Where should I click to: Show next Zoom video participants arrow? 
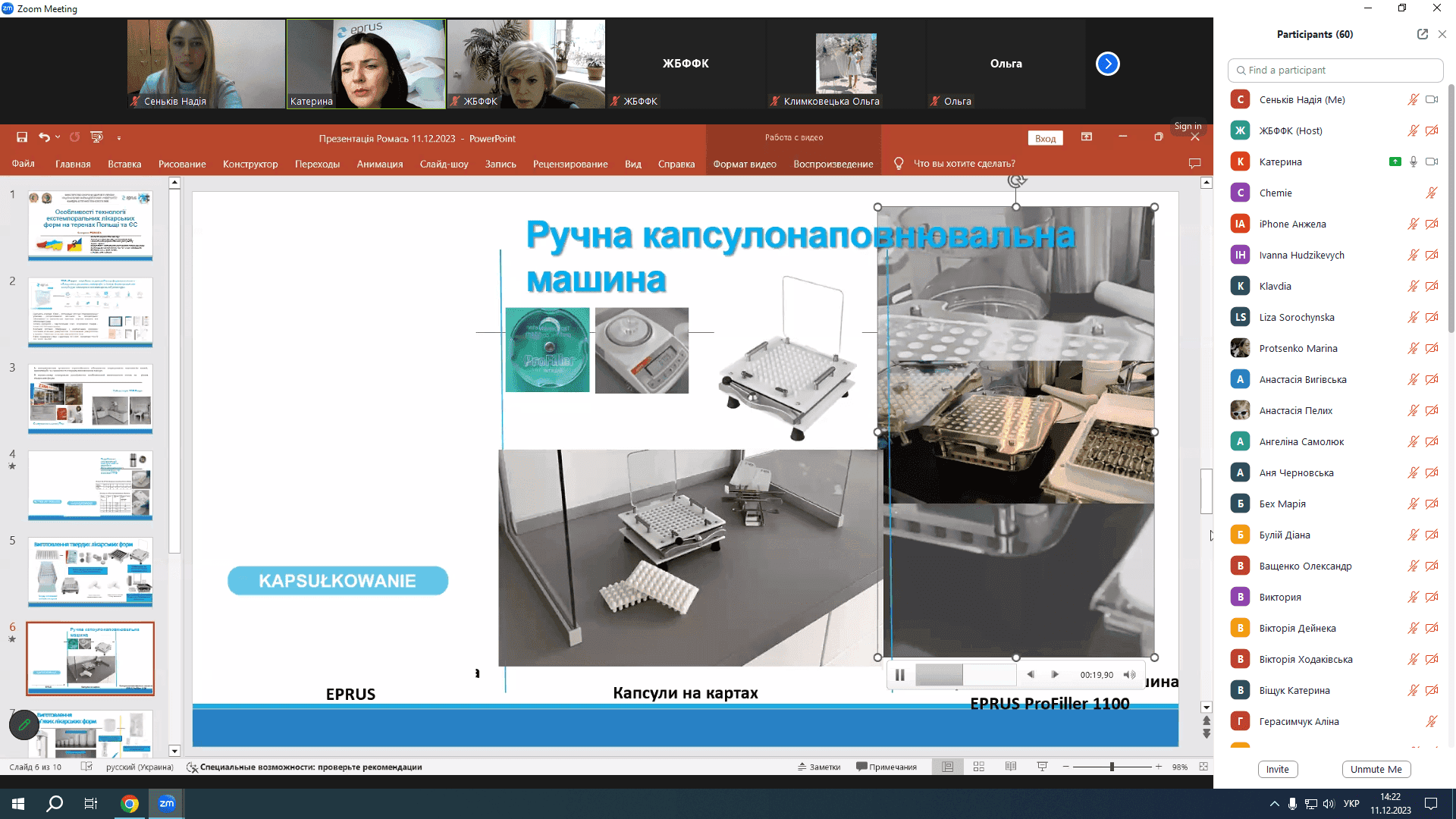(1108, 64)
